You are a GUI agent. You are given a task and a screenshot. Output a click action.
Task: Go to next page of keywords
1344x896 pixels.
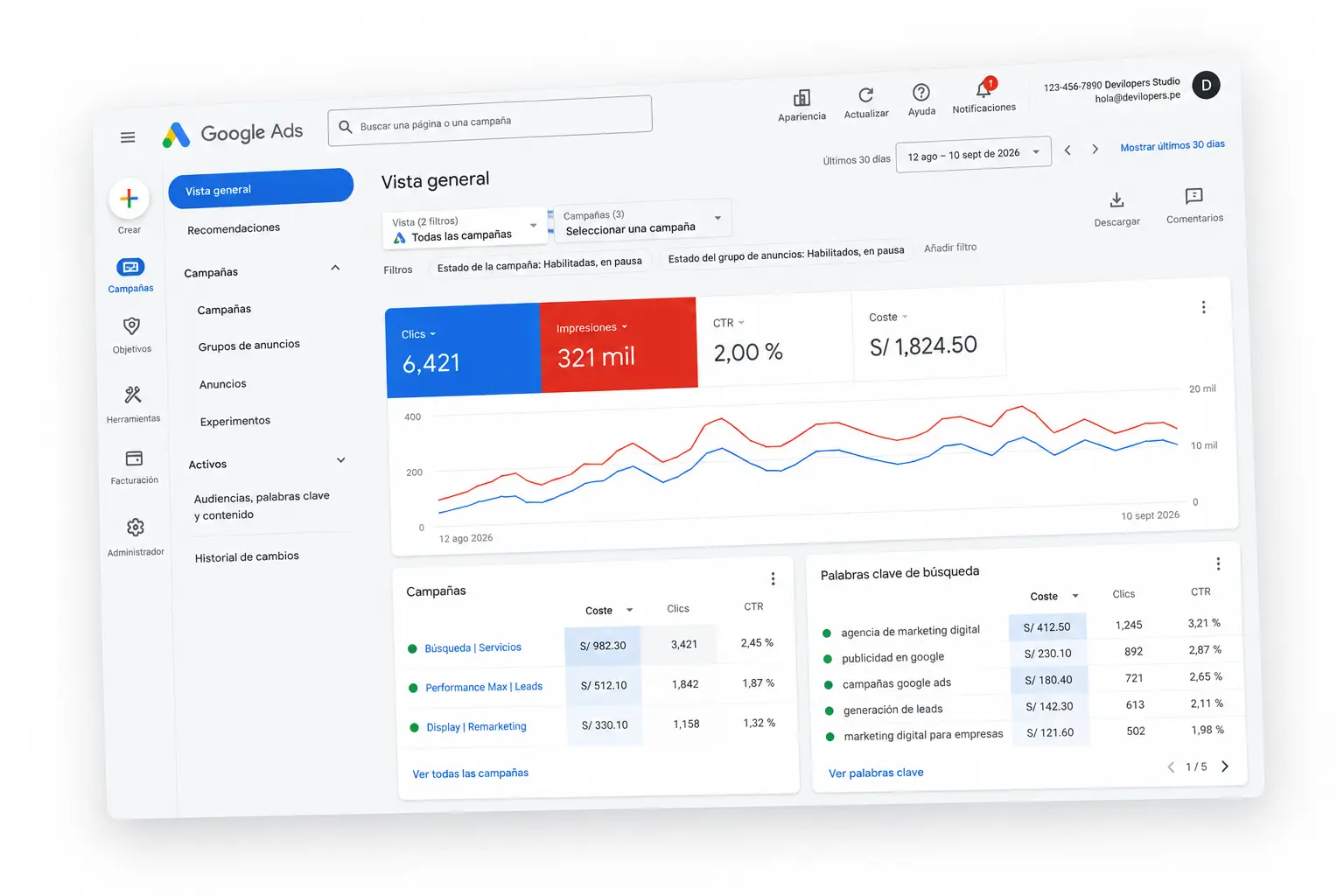point(1225,766)
